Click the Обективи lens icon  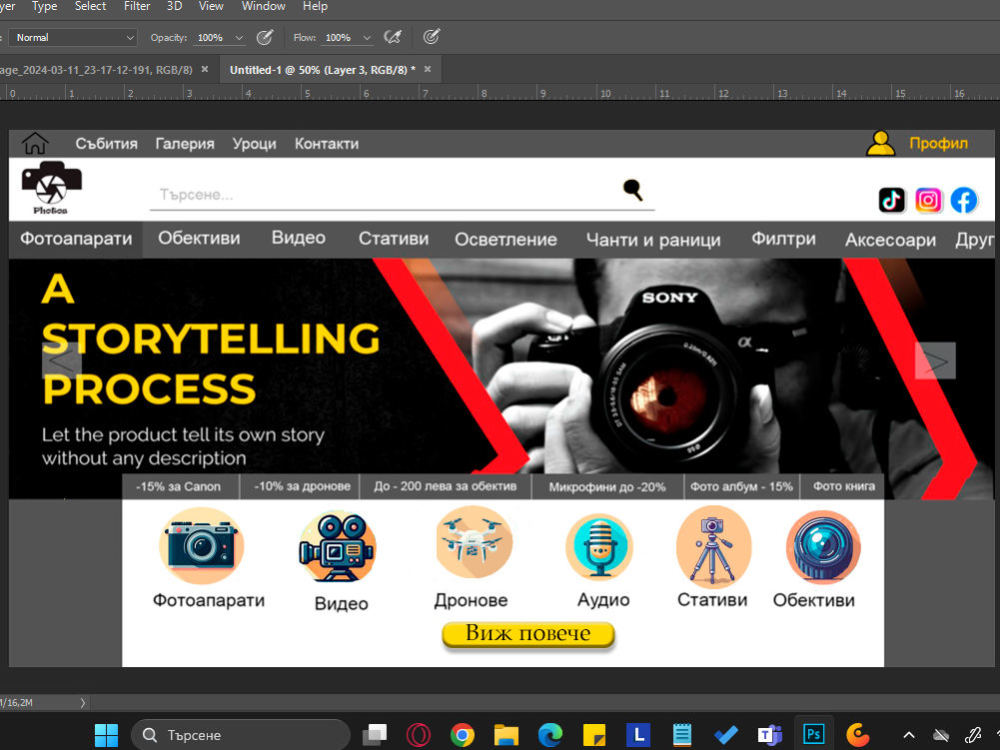coord(823,547)
